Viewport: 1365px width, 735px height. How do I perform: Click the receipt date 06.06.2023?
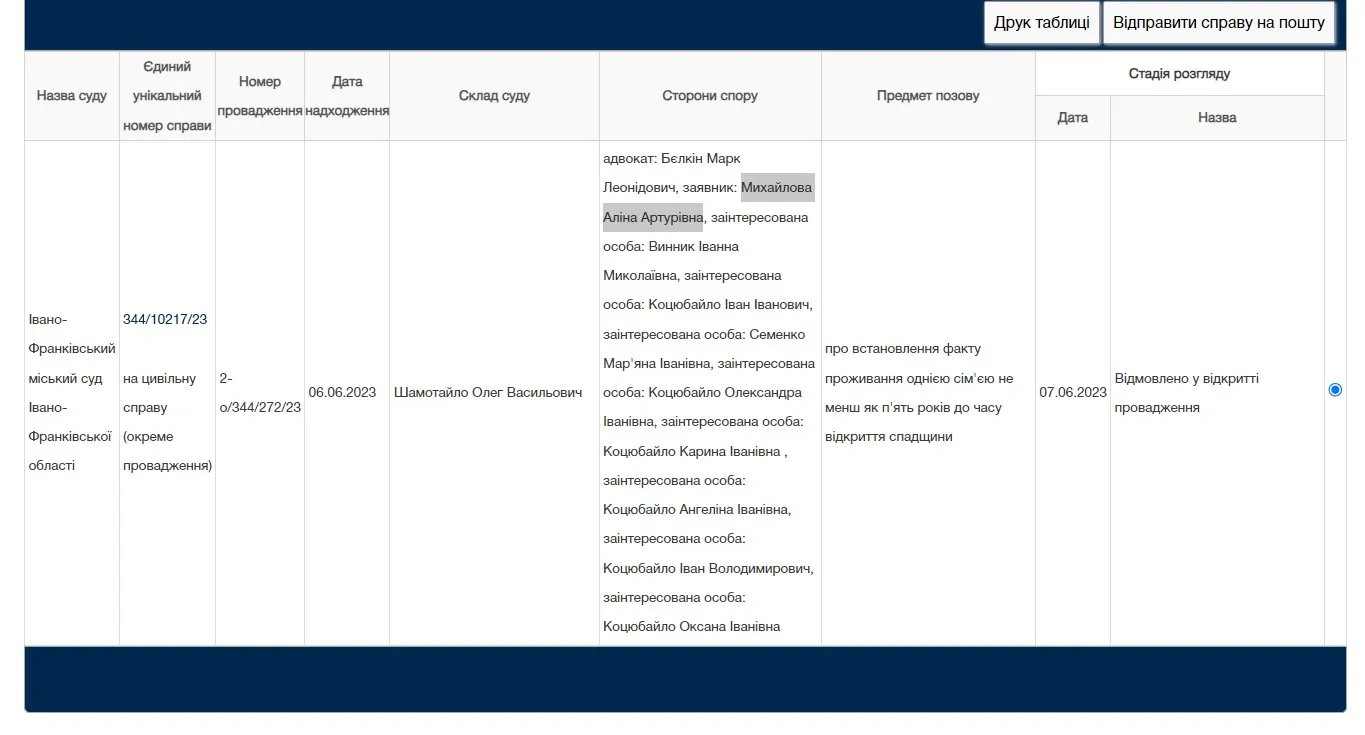tap(342, 393)
